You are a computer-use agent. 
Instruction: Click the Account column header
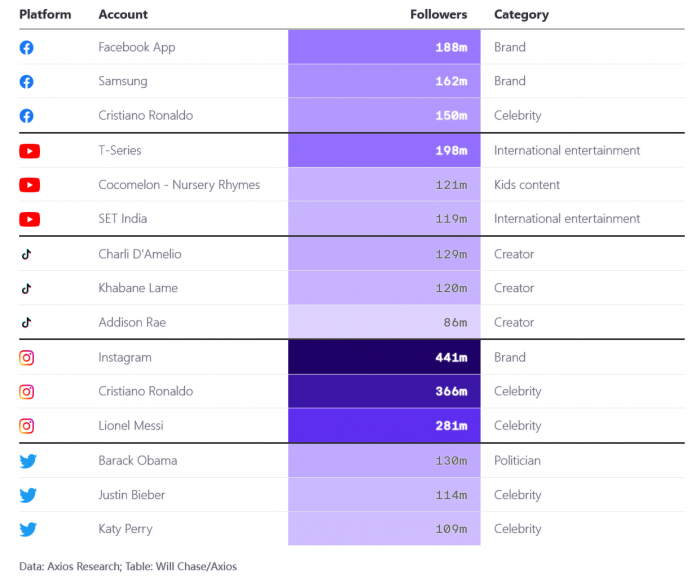click(x=123, y=15)
